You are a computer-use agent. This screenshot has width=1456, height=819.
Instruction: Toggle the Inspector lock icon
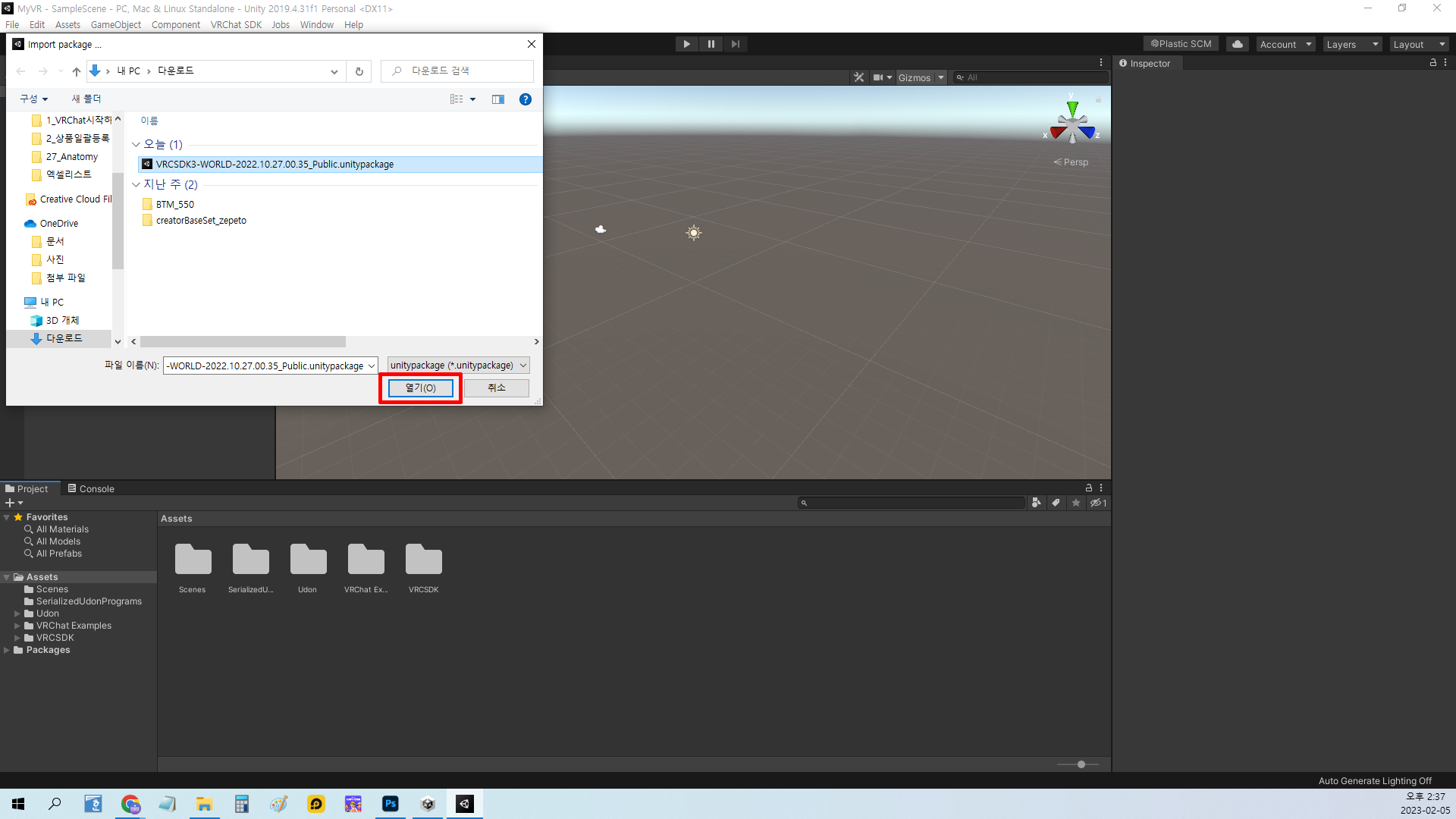[1433, 63]
